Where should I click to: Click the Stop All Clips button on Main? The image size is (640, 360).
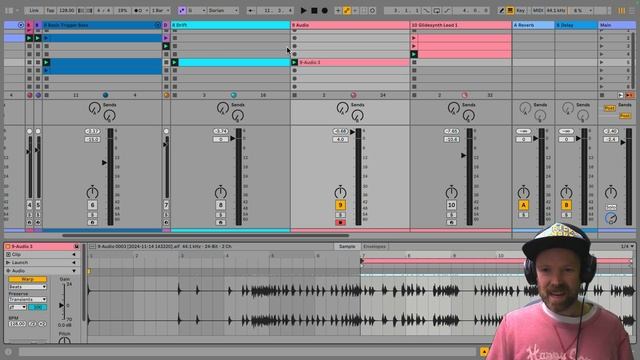tap(602, 95)
